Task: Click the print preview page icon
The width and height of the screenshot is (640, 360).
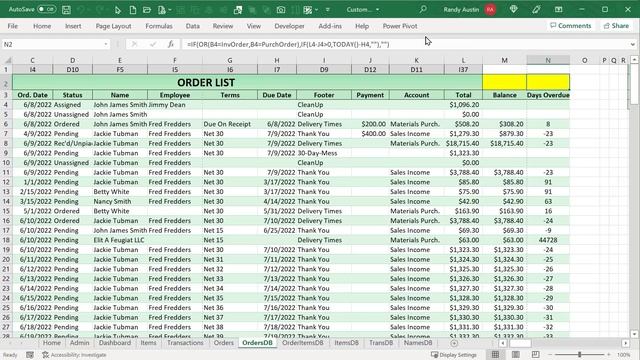Action: tap(162, 10)
